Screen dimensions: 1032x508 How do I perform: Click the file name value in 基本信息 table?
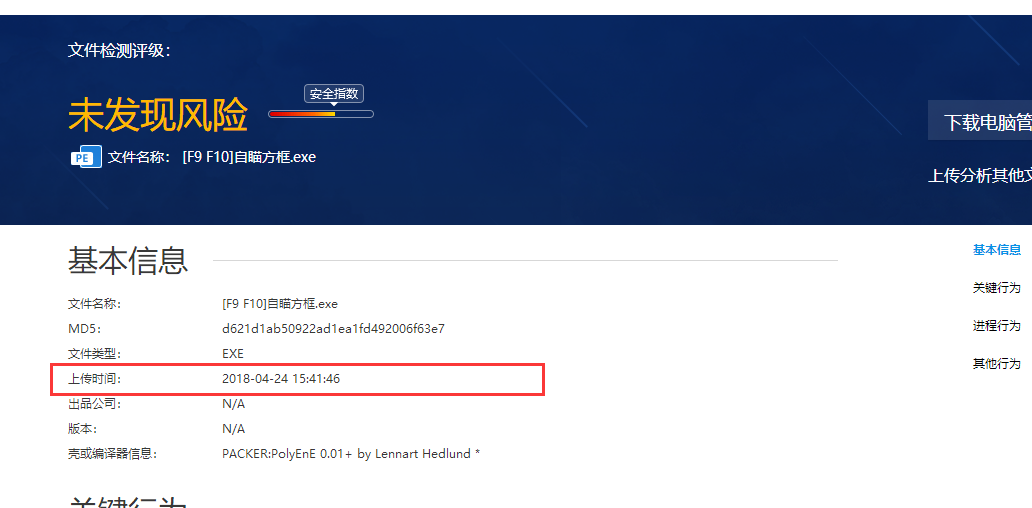click(x=280, y=304)
